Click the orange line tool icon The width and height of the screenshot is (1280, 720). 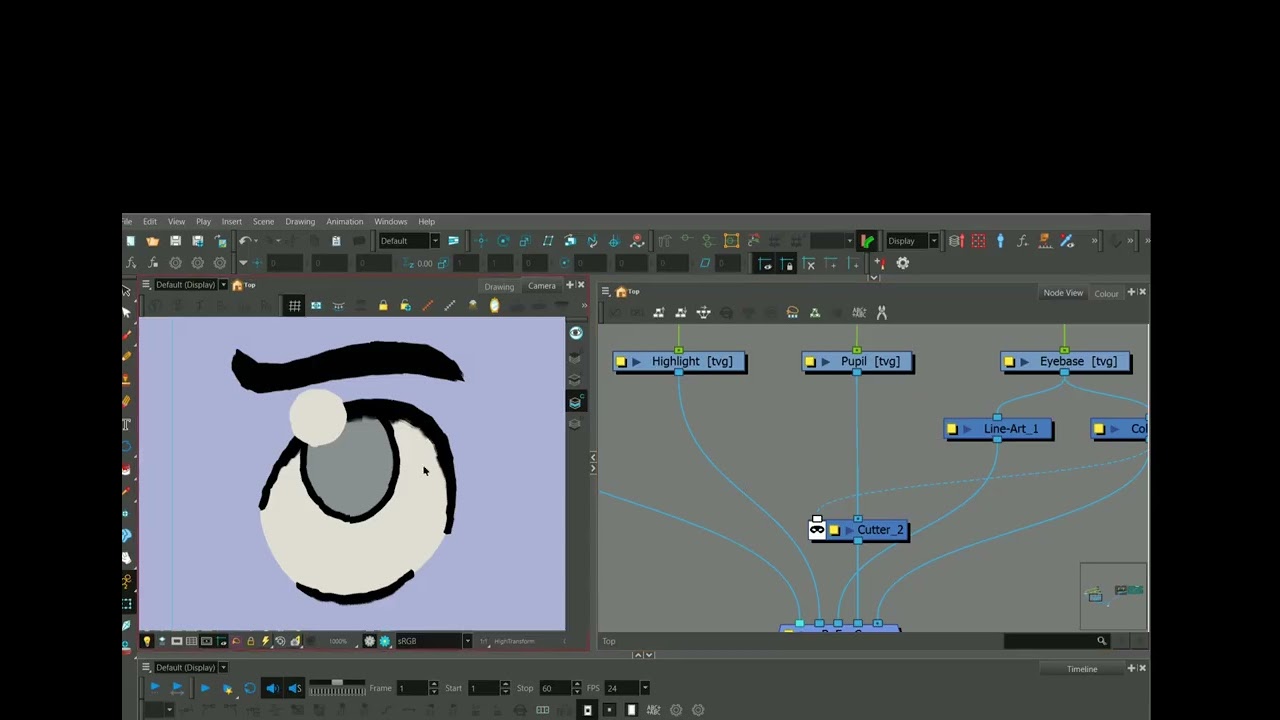pyautogui.click(x=427, y=306)
